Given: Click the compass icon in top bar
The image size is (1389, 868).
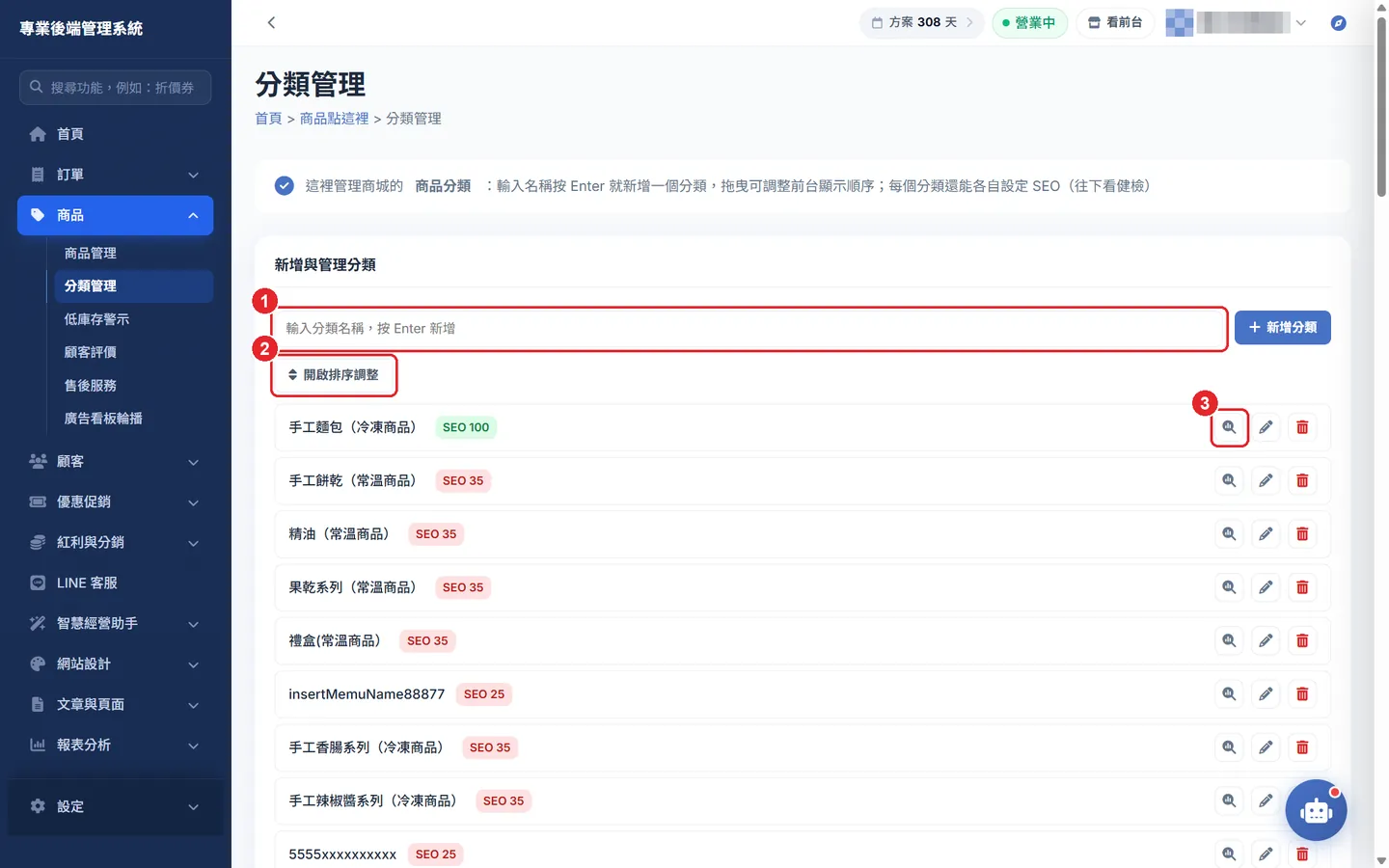Looking at the screenshot, I should click(x=1338, y=22).
